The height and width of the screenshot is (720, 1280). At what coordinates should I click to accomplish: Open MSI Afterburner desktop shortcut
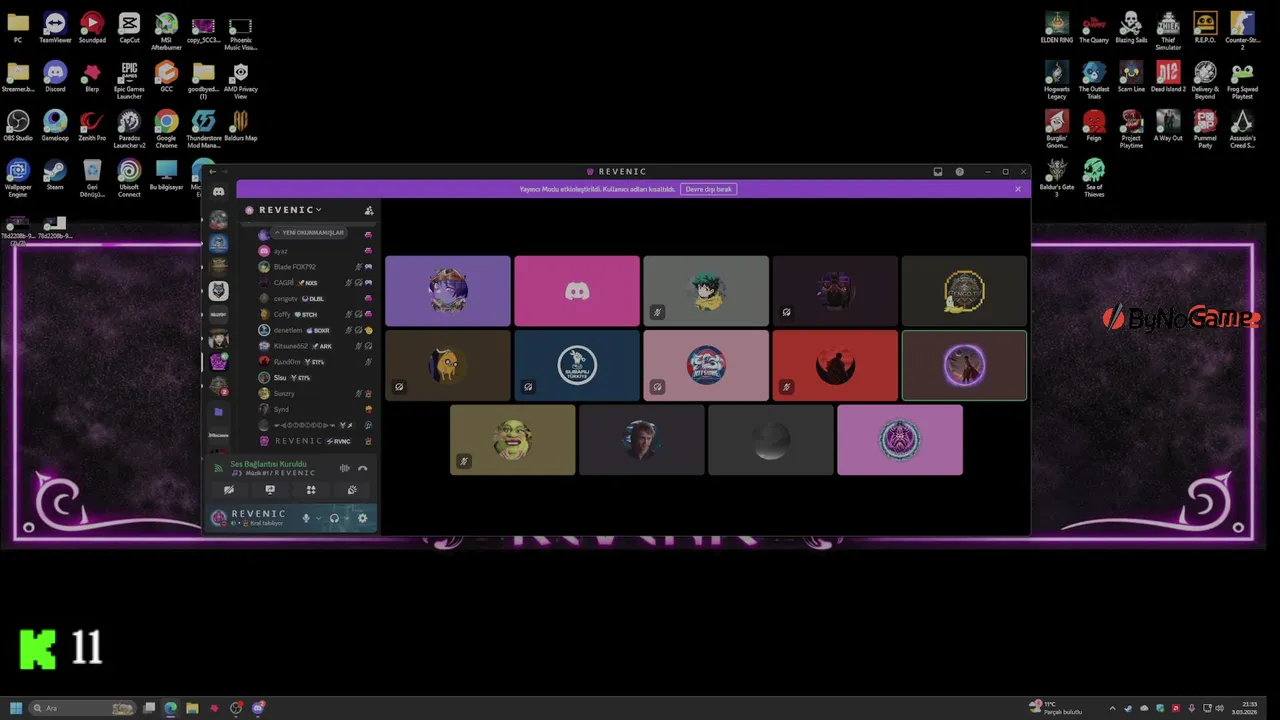(x=166, y=31)
